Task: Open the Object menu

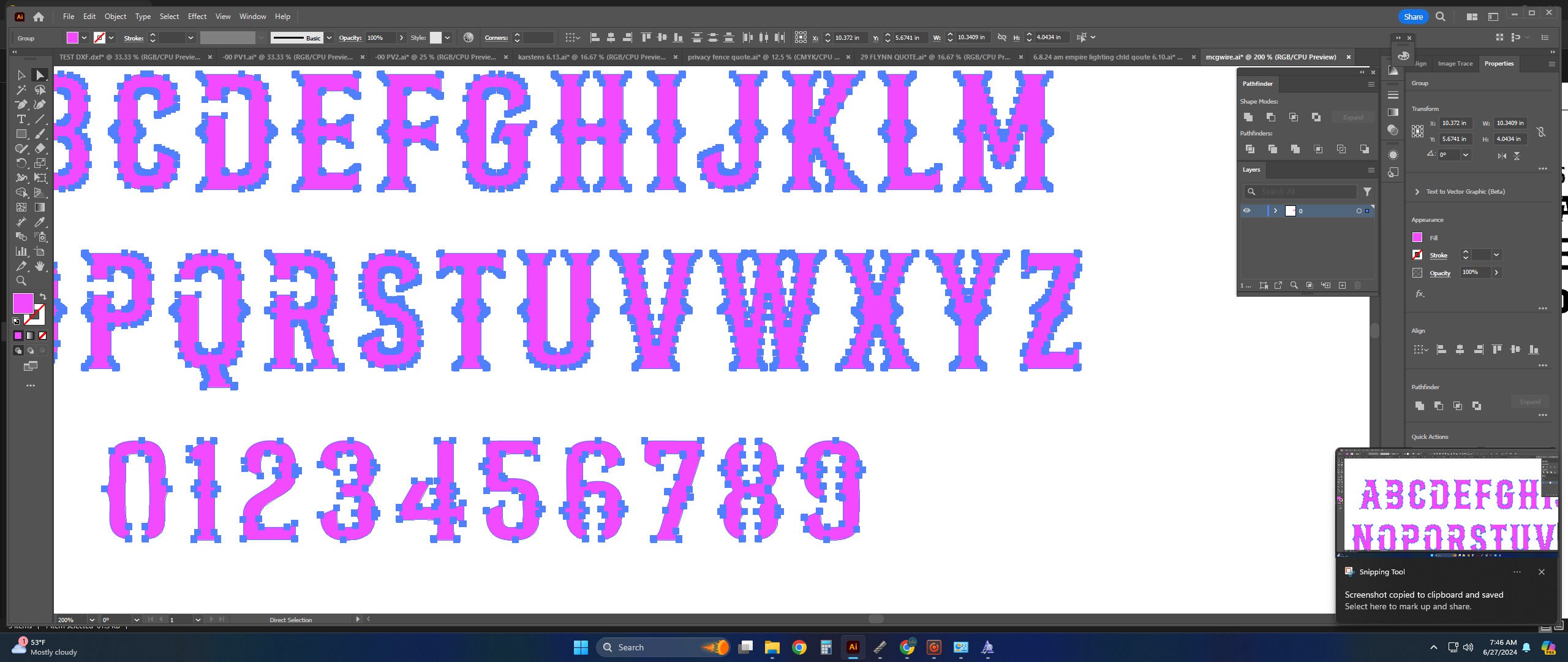Action: [x=115, y=17]
